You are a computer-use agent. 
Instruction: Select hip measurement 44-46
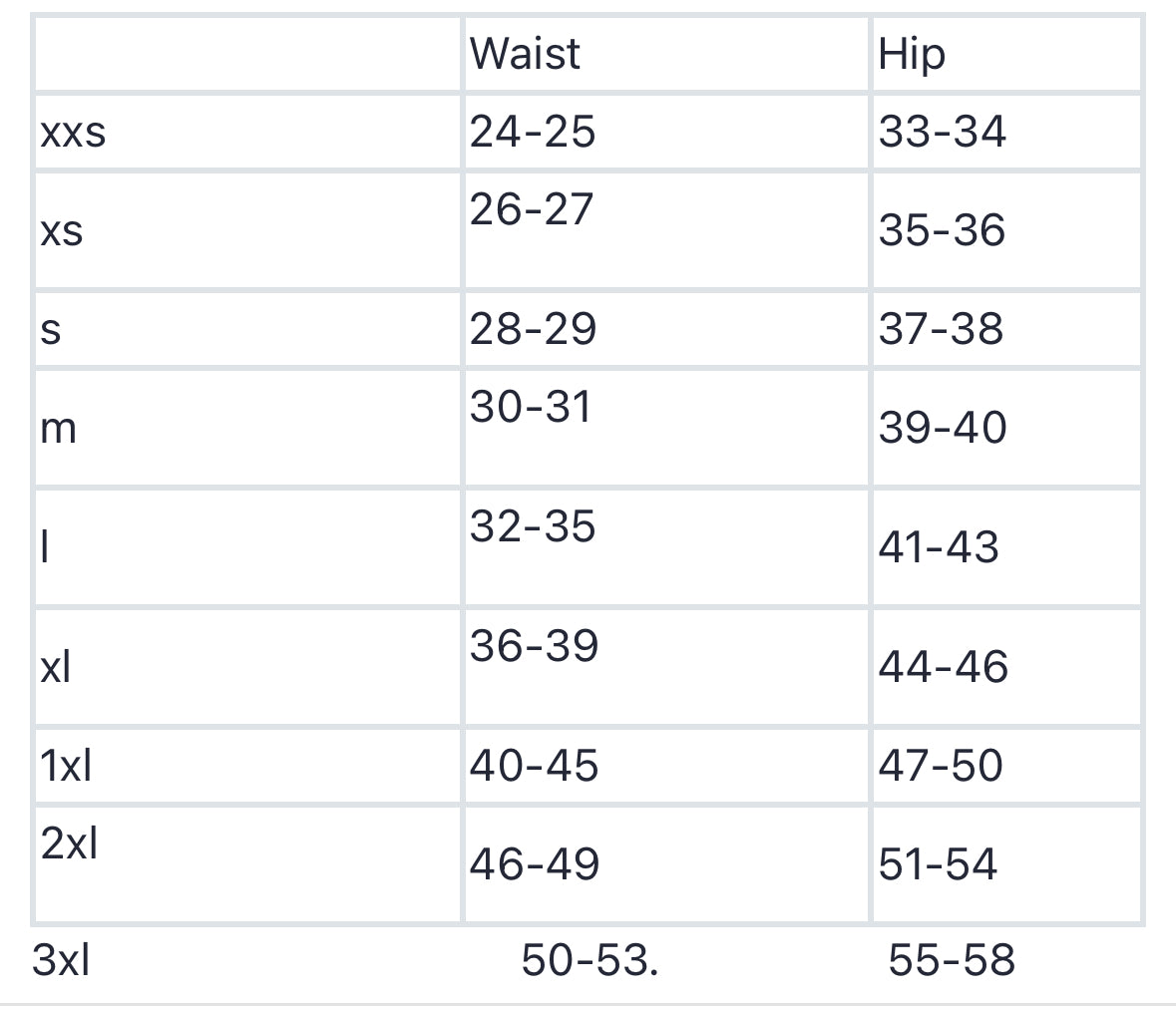943,666
